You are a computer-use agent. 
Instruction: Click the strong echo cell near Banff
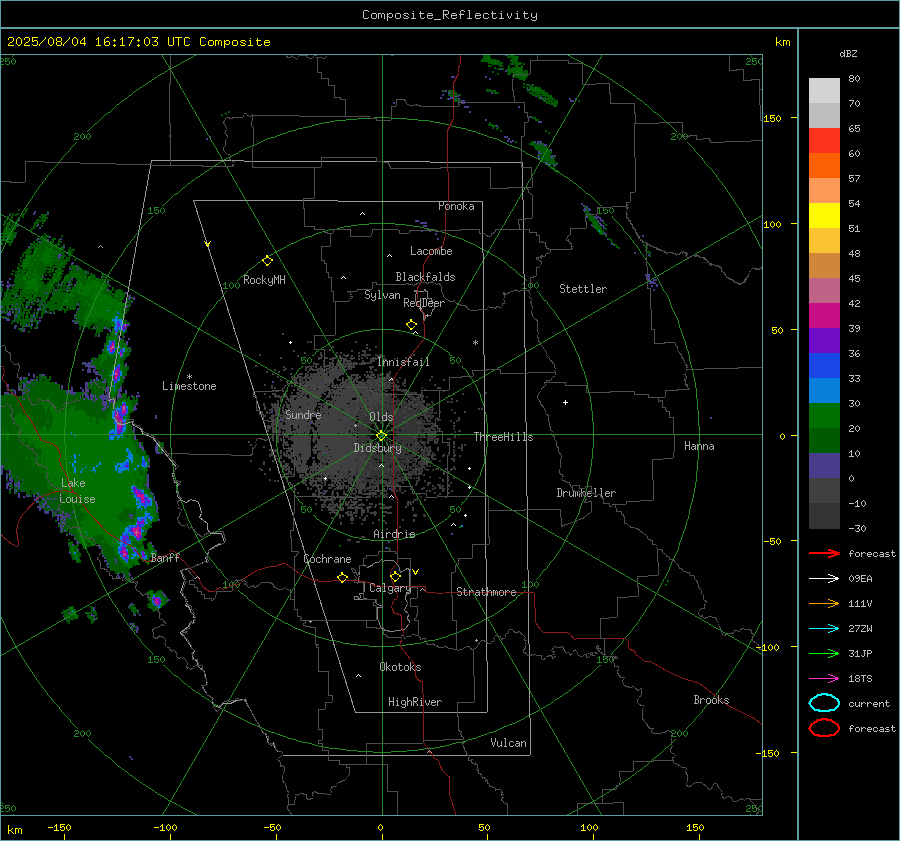click(x=157, y=600)
